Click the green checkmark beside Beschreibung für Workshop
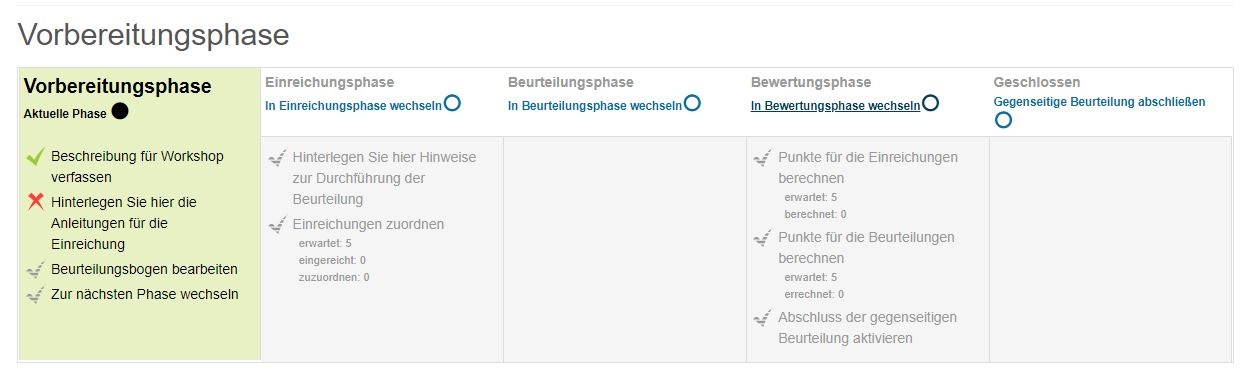The height and width of the screenshot is (380, 1252). point(35,157)
